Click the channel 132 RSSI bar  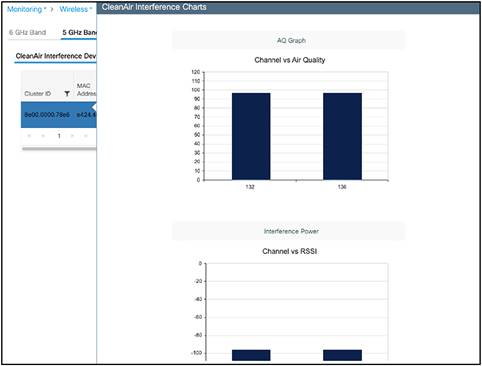pos(251,355)
